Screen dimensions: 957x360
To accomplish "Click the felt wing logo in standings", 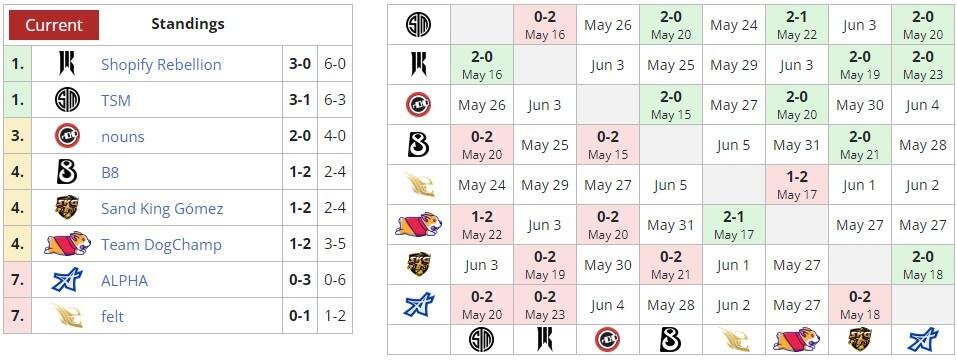I will pos(67,315).
